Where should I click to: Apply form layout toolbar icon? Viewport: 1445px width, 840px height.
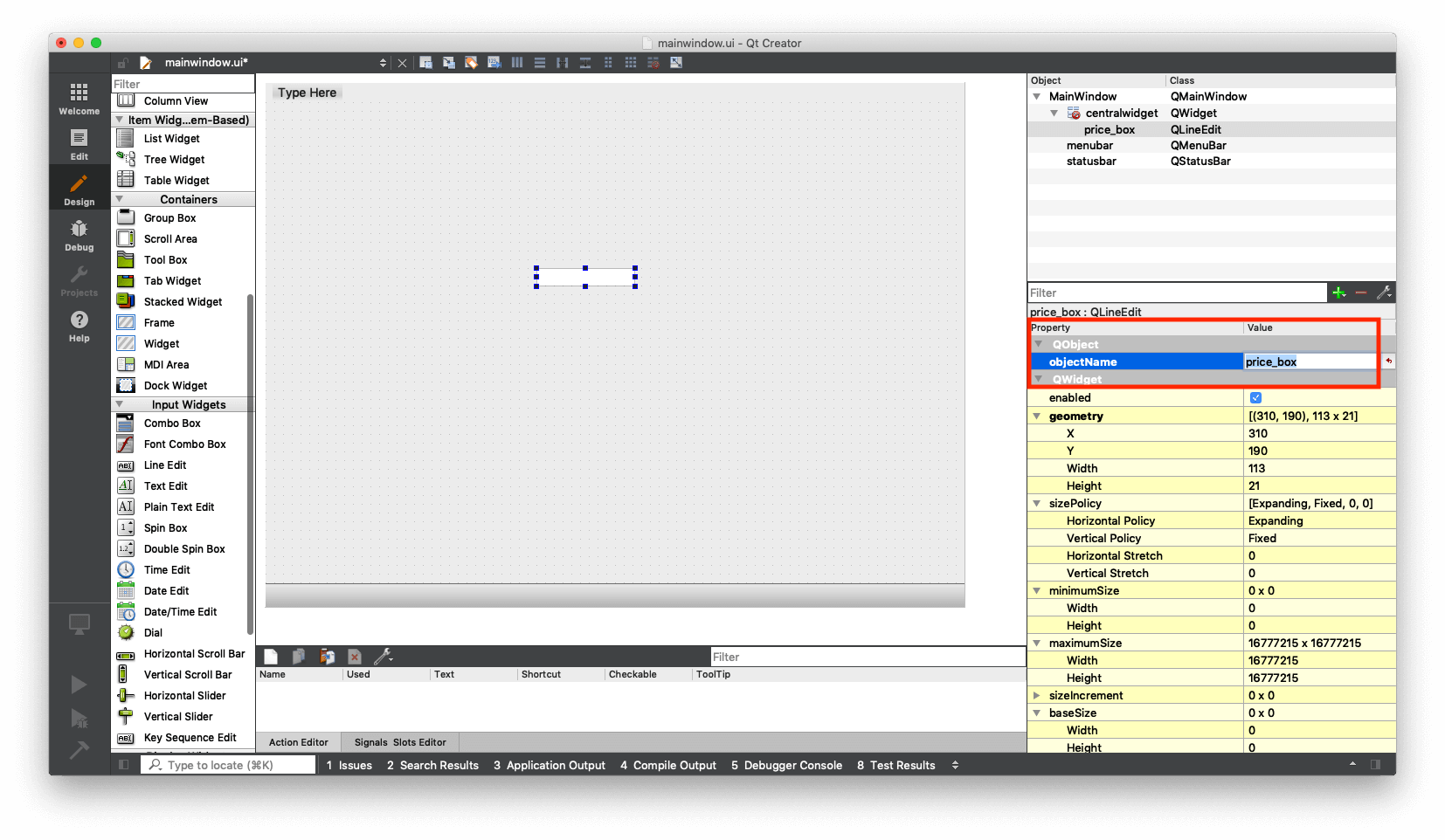click(608, 63)
